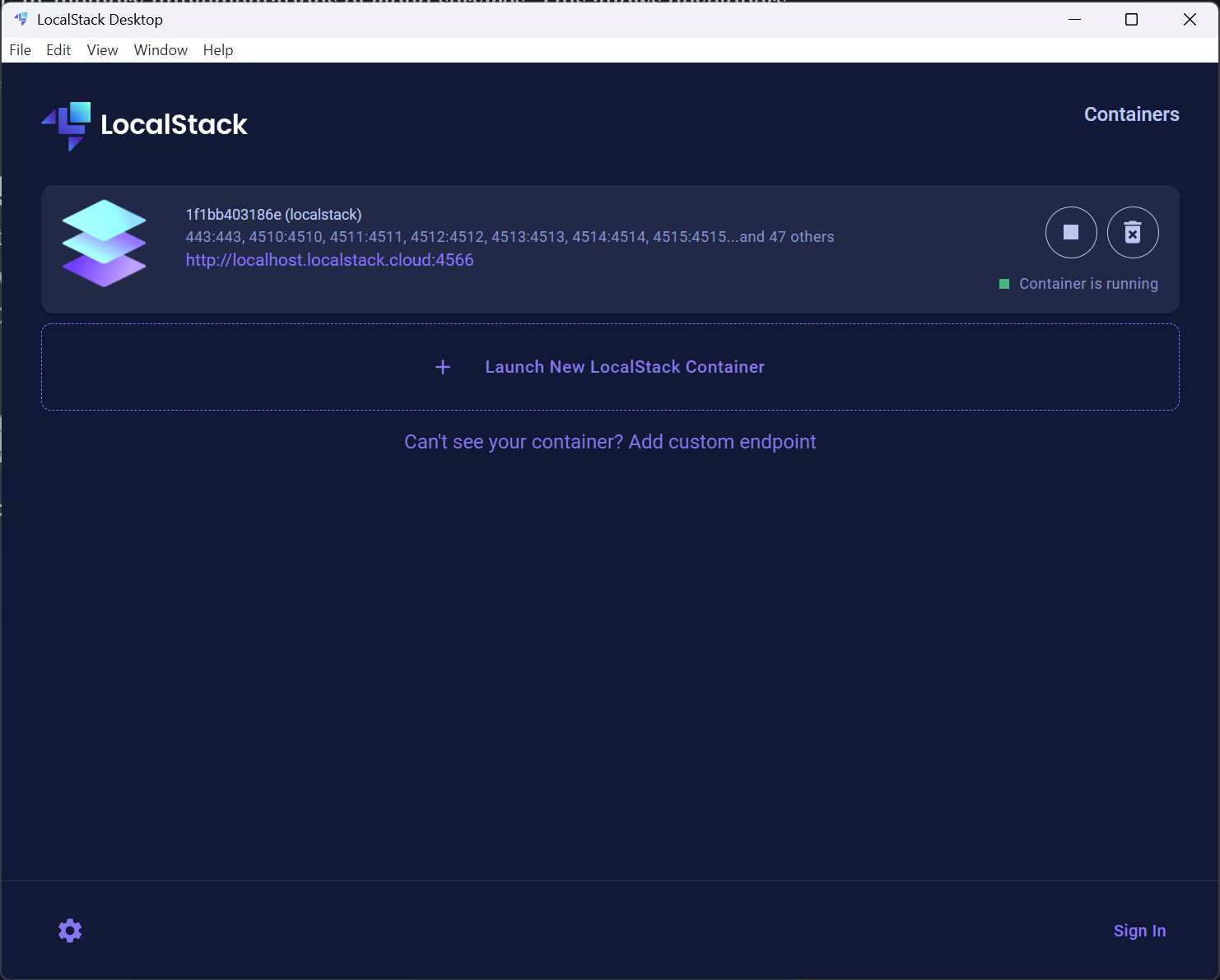Click the green running status indicator
1220x980 pixels.
pyautogui.click(x=1004, y=284)
